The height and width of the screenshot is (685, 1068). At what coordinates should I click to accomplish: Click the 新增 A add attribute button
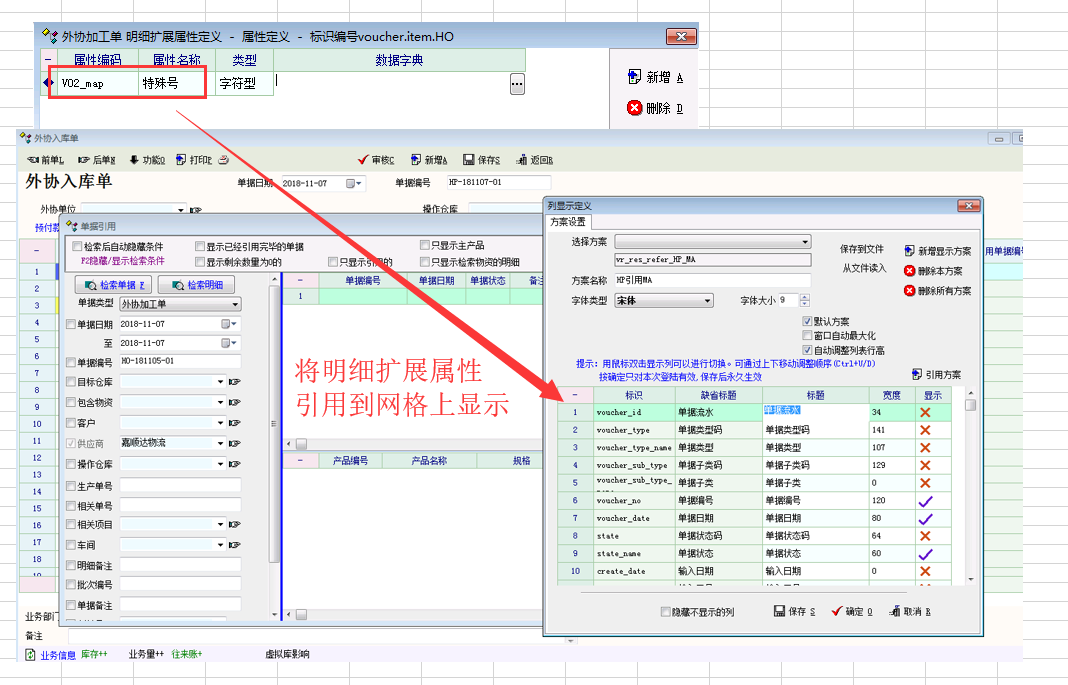pyautogui.click(x=655, y=78)
